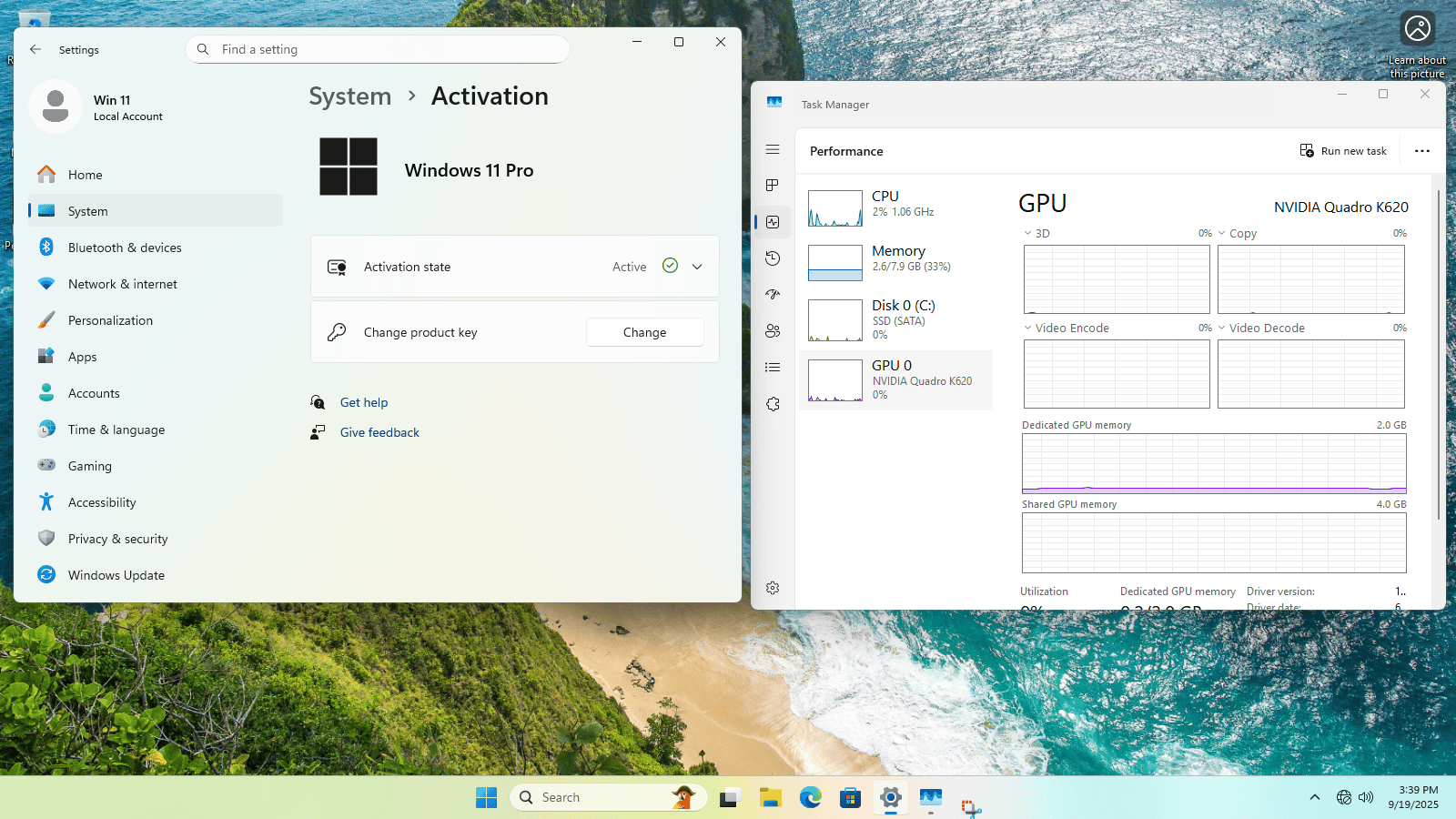Click the Shared GPU memory graph
The image size is (1456, 819).
(1214, 542)
